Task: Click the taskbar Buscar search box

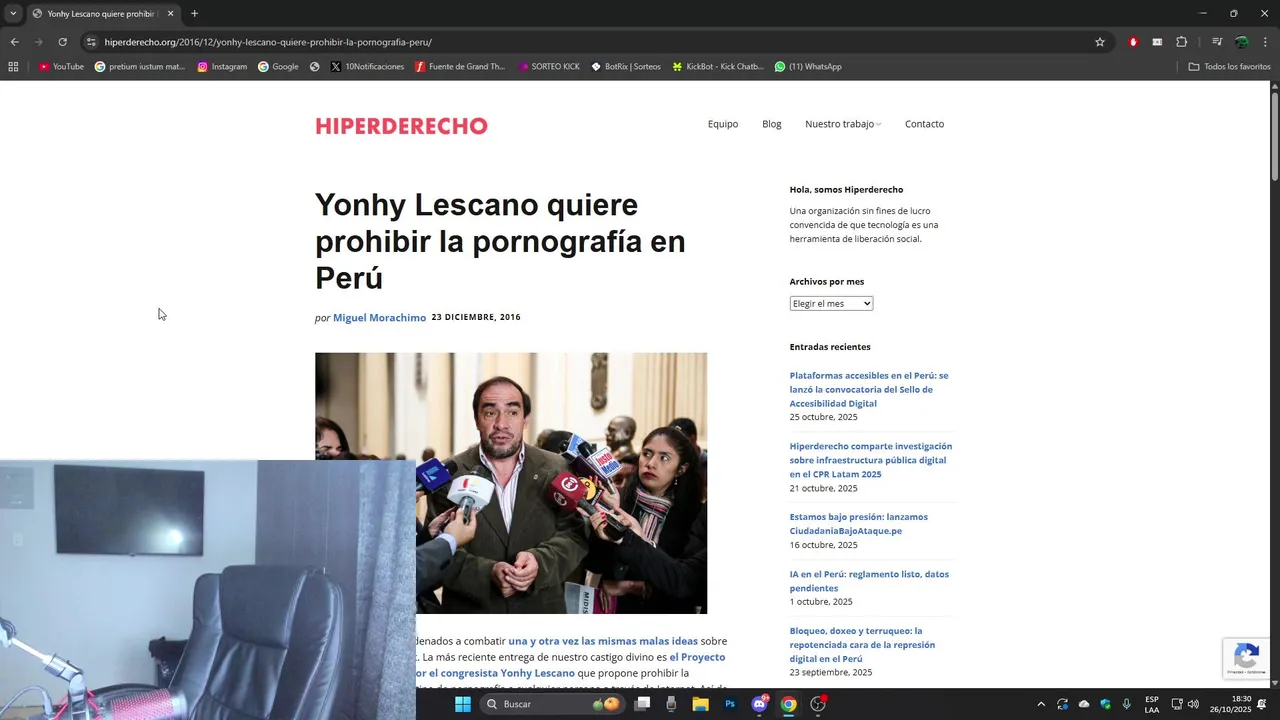Action: 552,704
